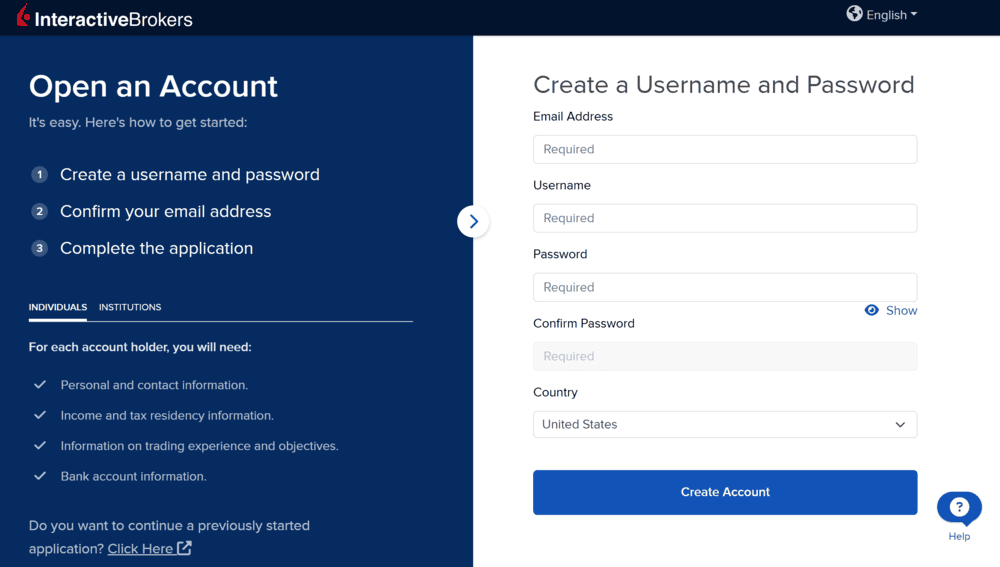Switch to the Institutions tab
Viewport: 1000px width, 567px height.
(x=130, y=307)
